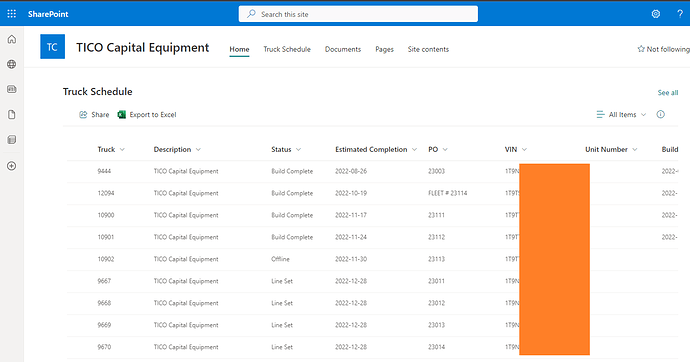Open My files page icon
This screenshot has height=362, width=690.
(12, 115)
